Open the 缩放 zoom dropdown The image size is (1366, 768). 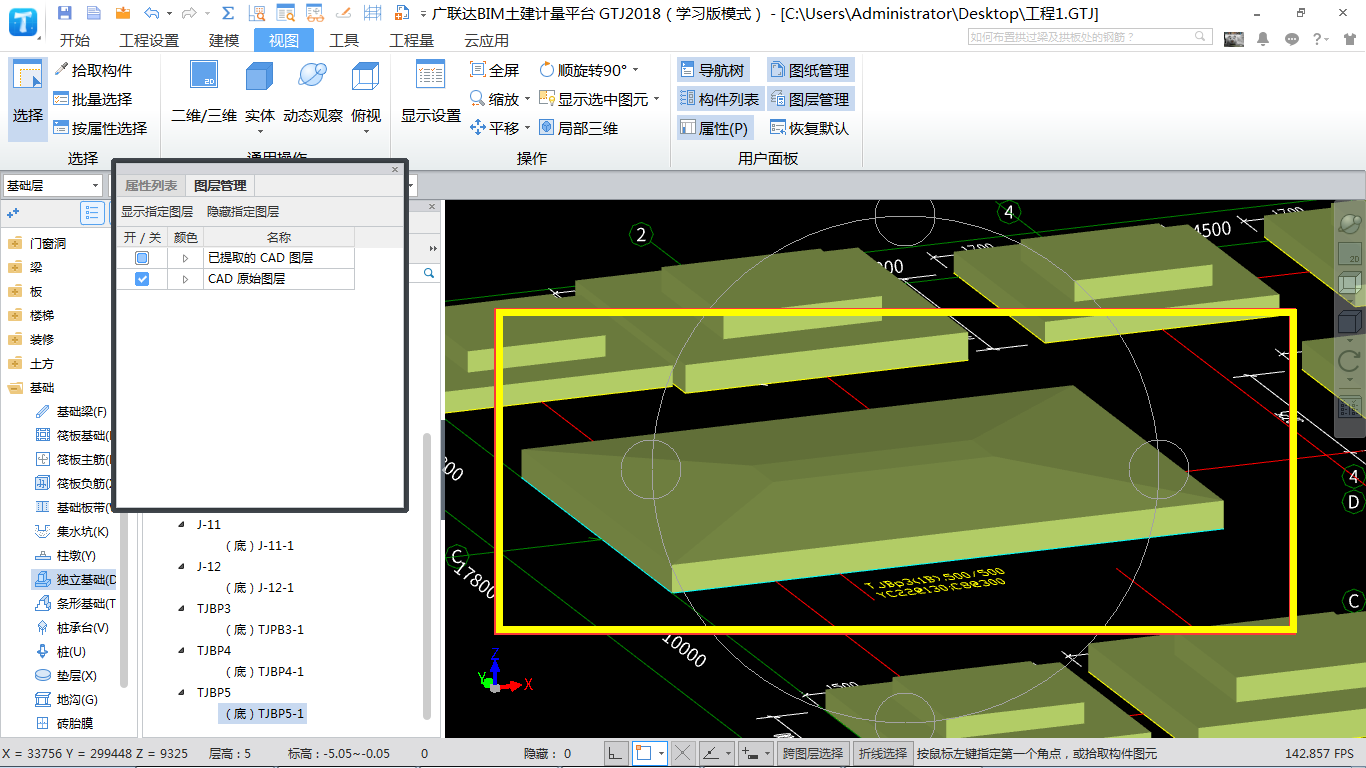(527, 99)
